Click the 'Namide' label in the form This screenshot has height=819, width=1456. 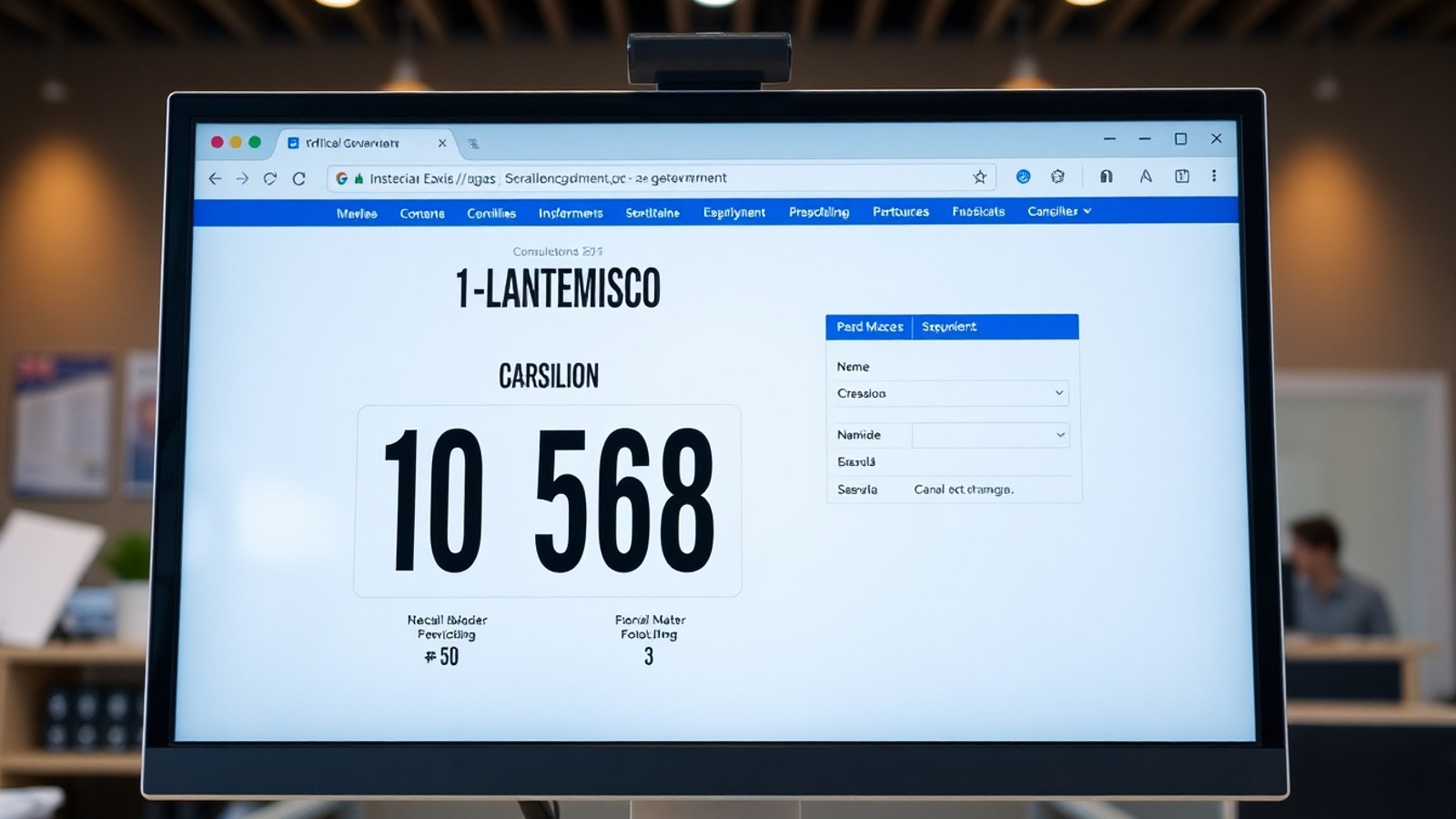(x=859, y=435)
